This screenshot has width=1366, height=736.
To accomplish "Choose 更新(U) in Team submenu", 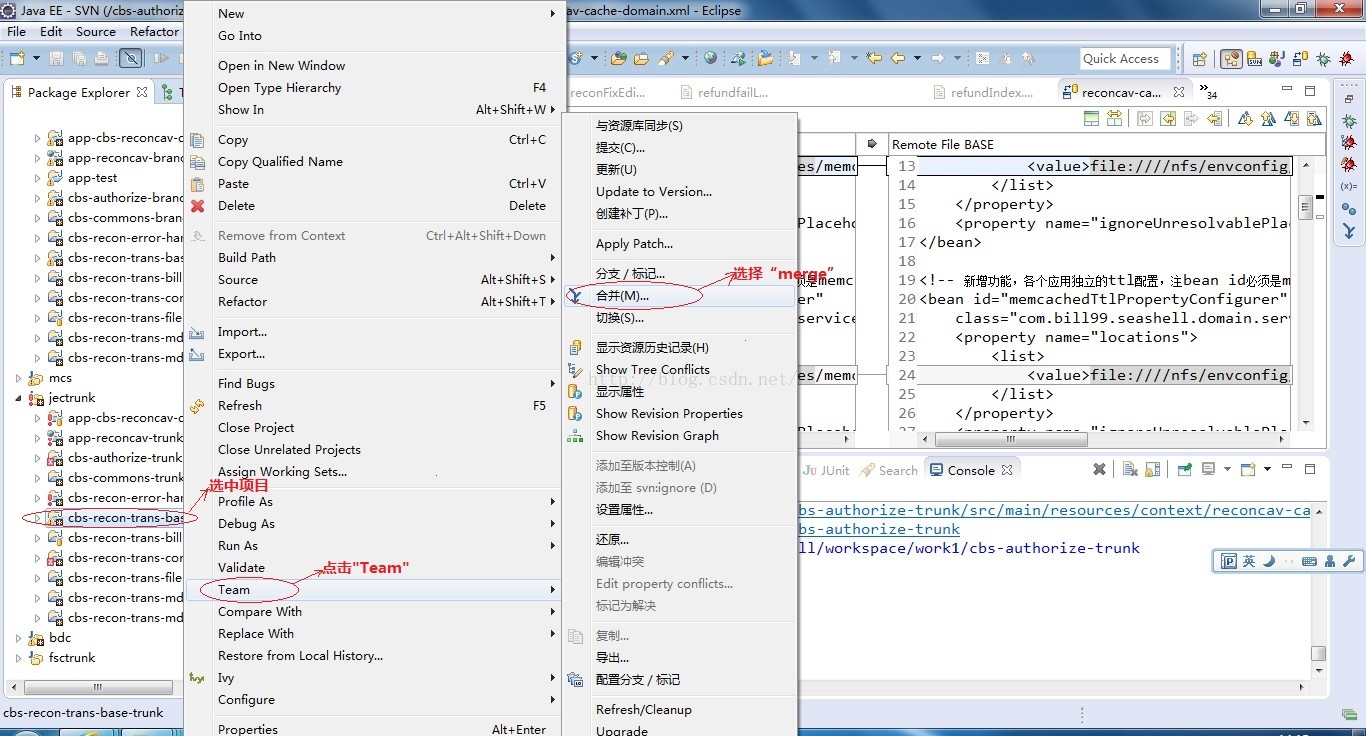I will coord(680,170).
